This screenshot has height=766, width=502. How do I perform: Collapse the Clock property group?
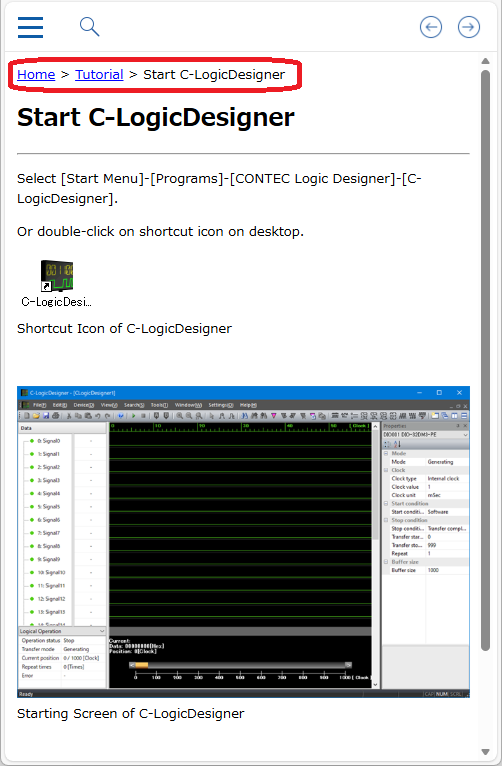click(x=386, y=470)
